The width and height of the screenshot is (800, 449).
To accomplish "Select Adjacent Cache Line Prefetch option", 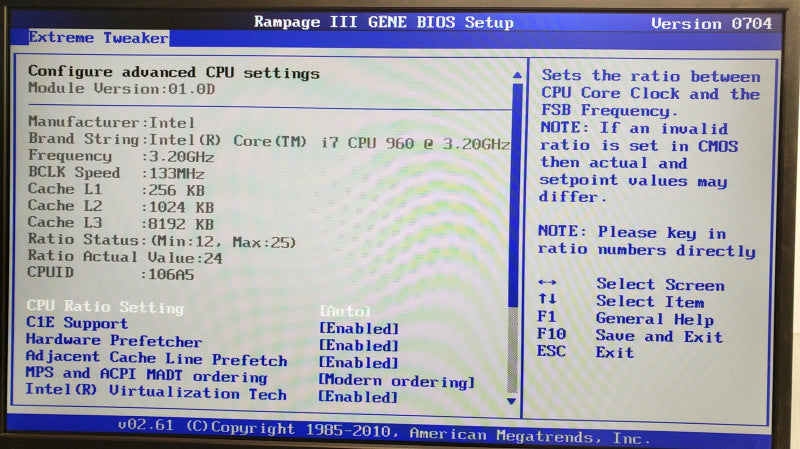I will click(157, 358).
